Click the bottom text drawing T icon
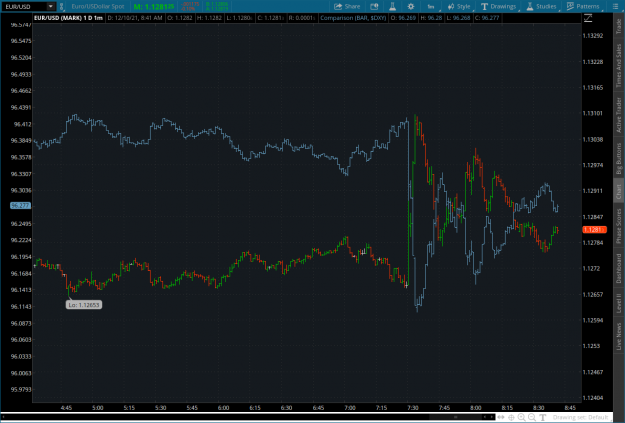Screen dimensions: 625x423 [542, 417]
